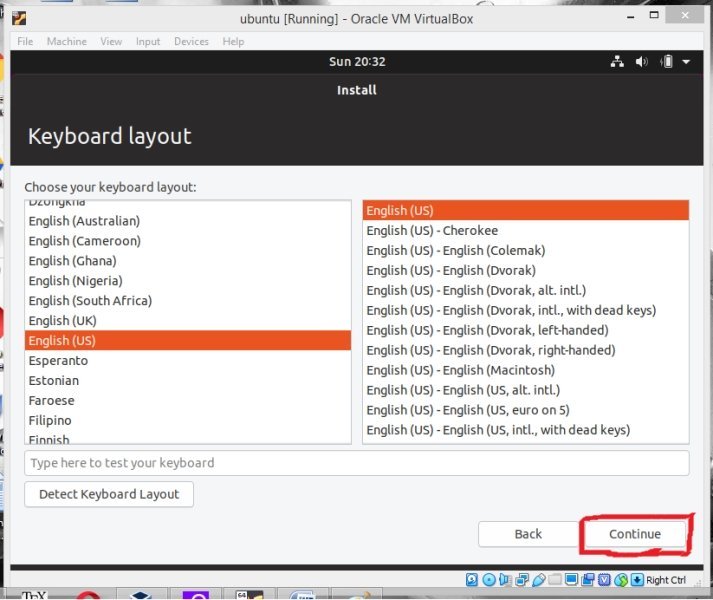The image size is (713, 600).
Task: Select English (US) variant in the right list
Action: [x=526, y=211]
